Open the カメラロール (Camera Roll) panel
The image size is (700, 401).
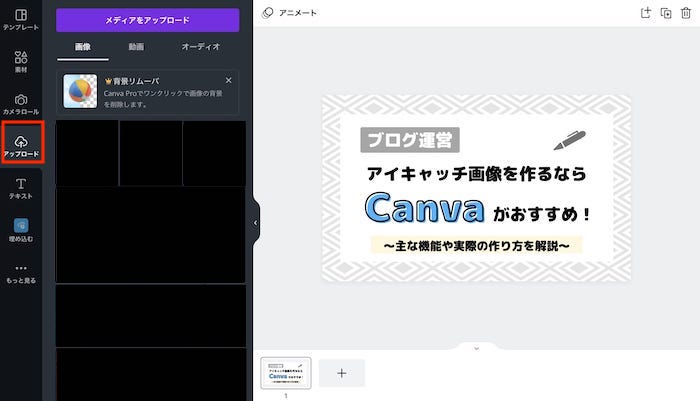[x=21, y=104]
